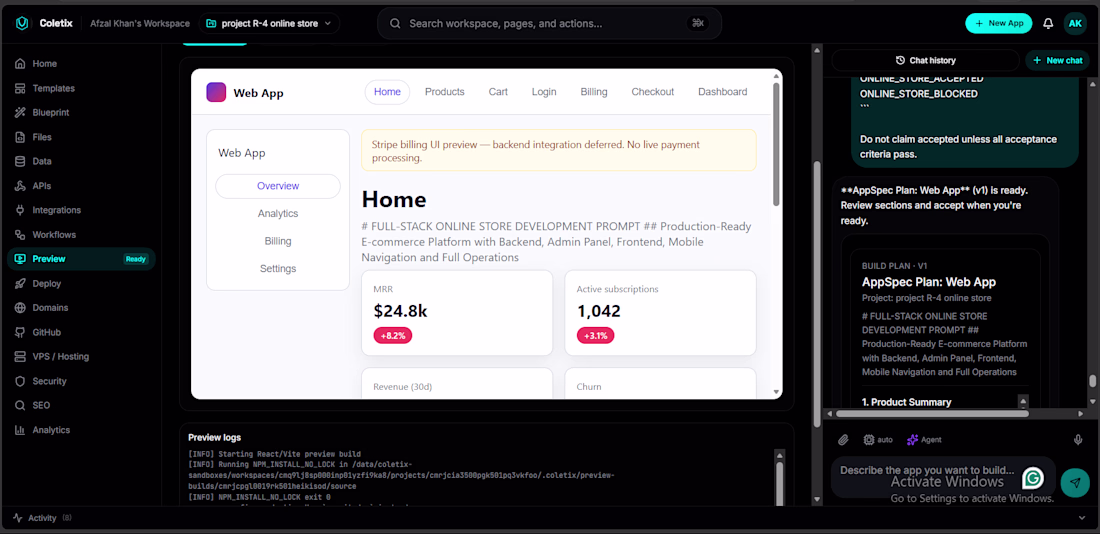This screenshot has width=1100, height=534.
Task: Open Blueprint wand icon in sidebar
Action: (x=20, y=112)
